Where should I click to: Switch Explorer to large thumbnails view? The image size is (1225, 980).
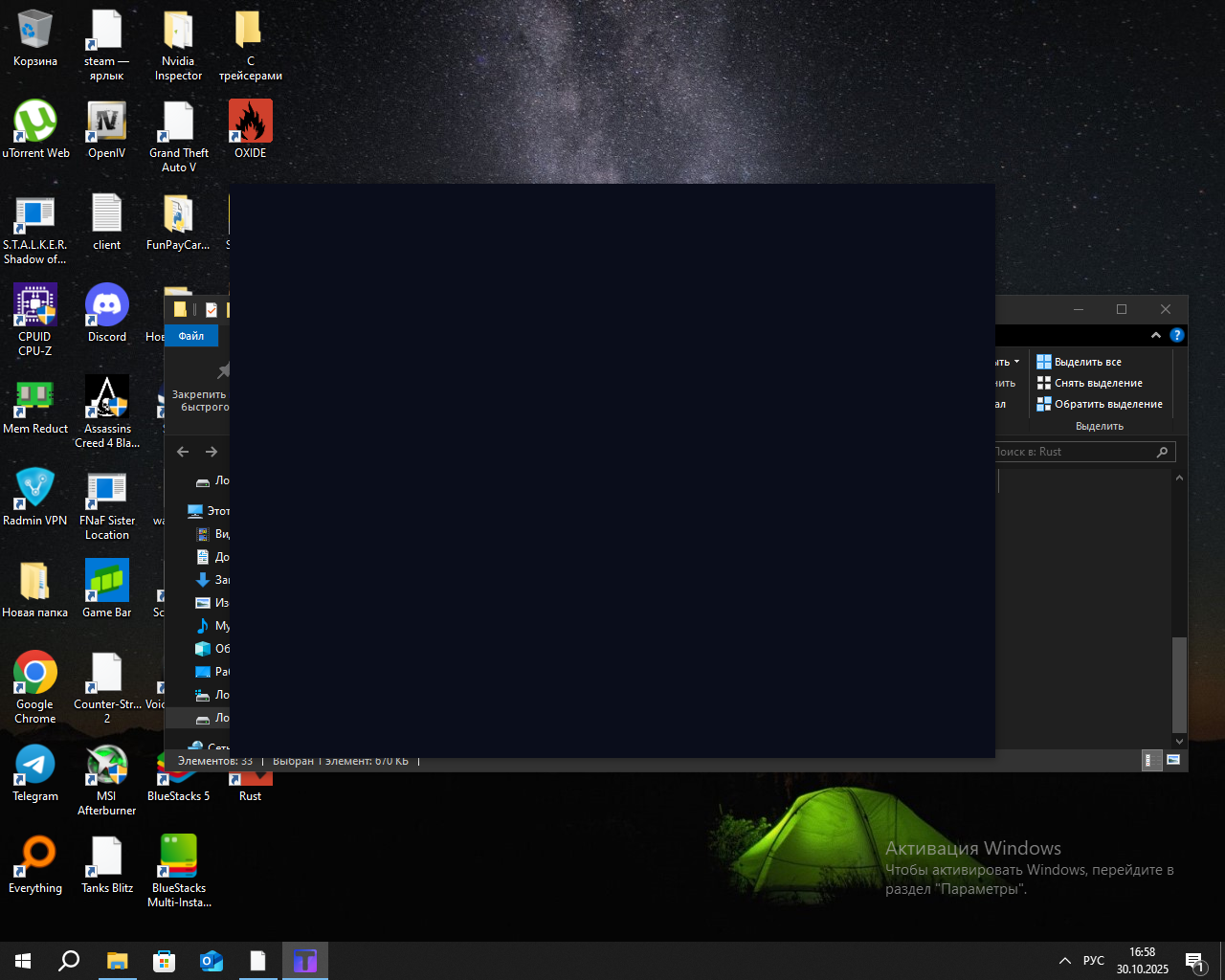[1173, 760]
